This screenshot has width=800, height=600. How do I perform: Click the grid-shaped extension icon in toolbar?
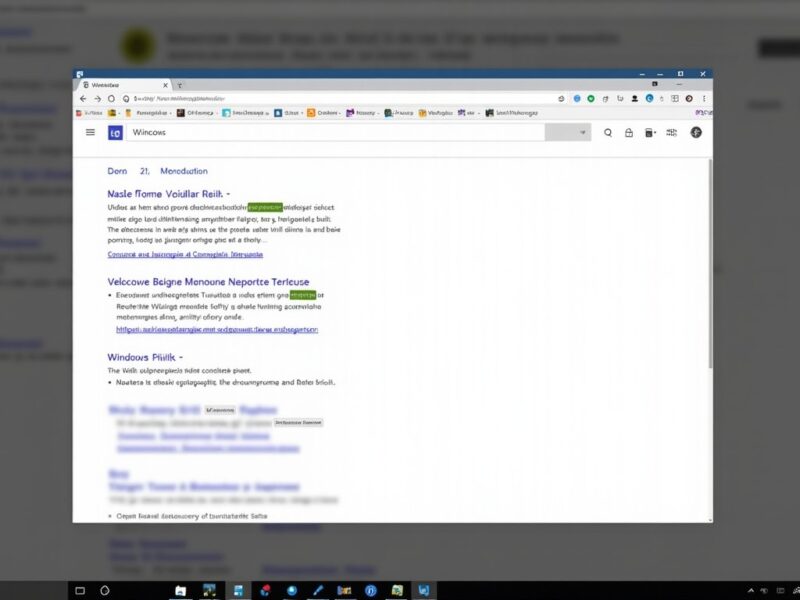point(675,98)
